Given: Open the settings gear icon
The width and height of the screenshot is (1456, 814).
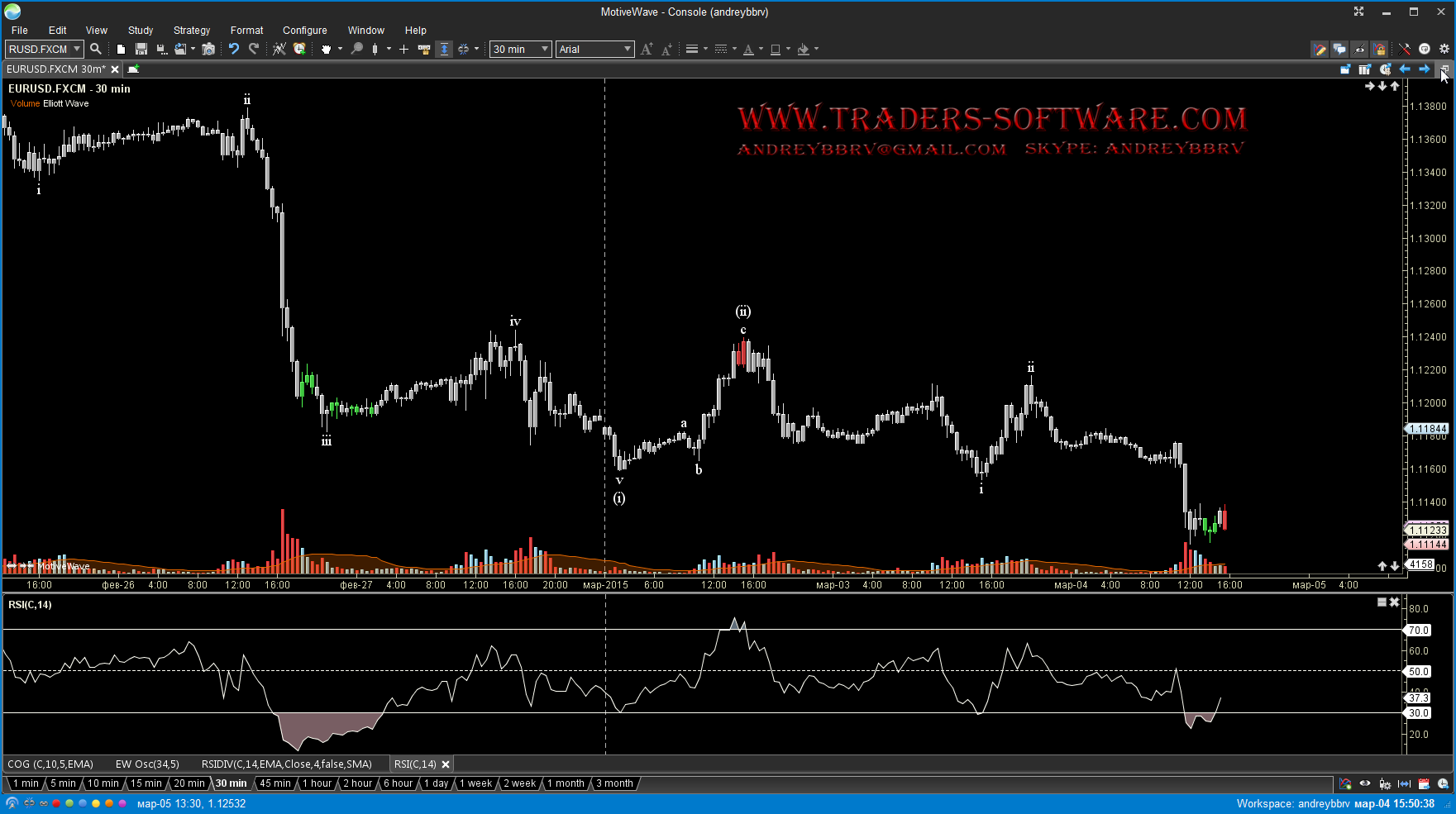Looking at the screenshot, I should [x=1444, y=49].
